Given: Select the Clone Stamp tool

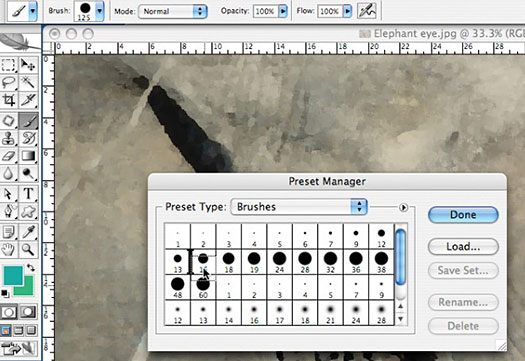Looking at the screenshot, I should (x=9, y=138).
